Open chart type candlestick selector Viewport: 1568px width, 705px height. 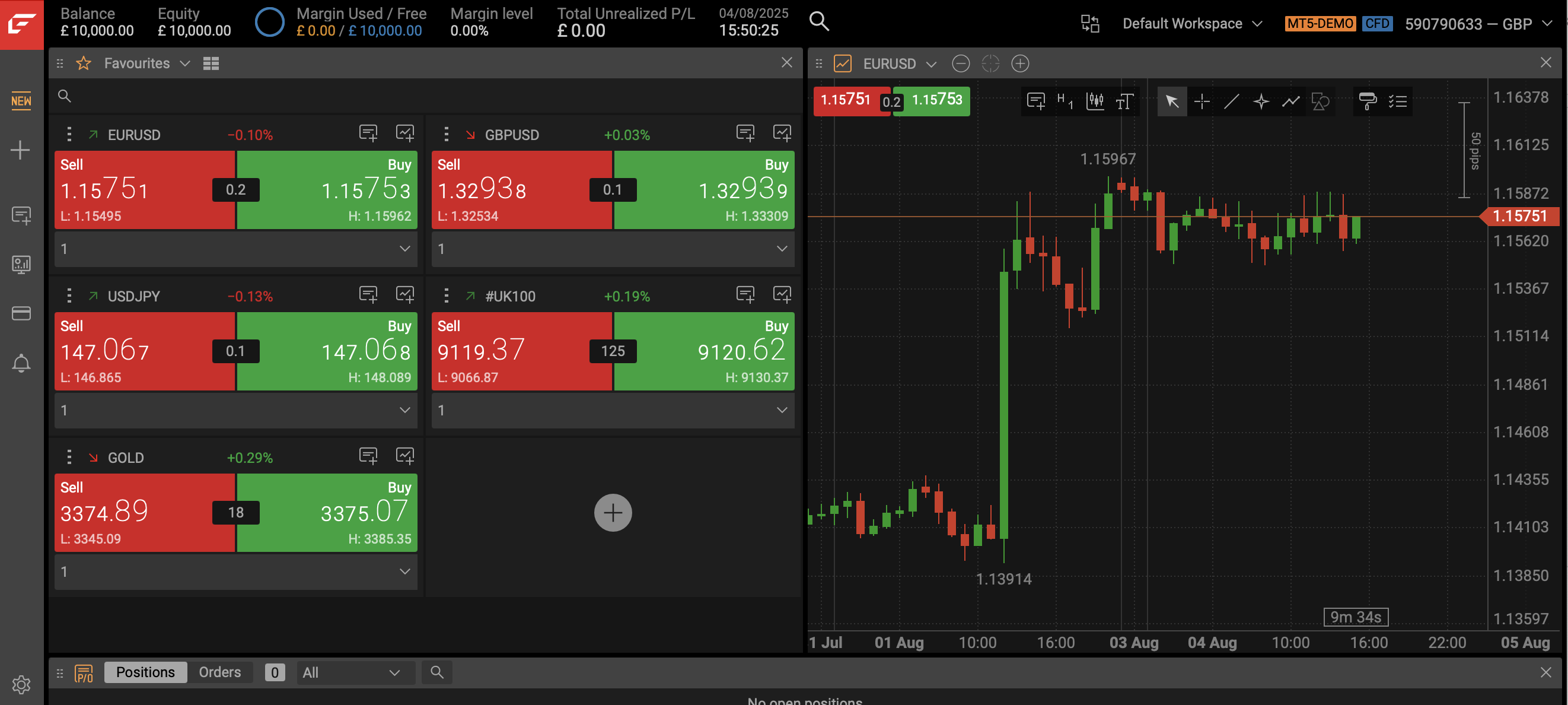point(1095,101)
